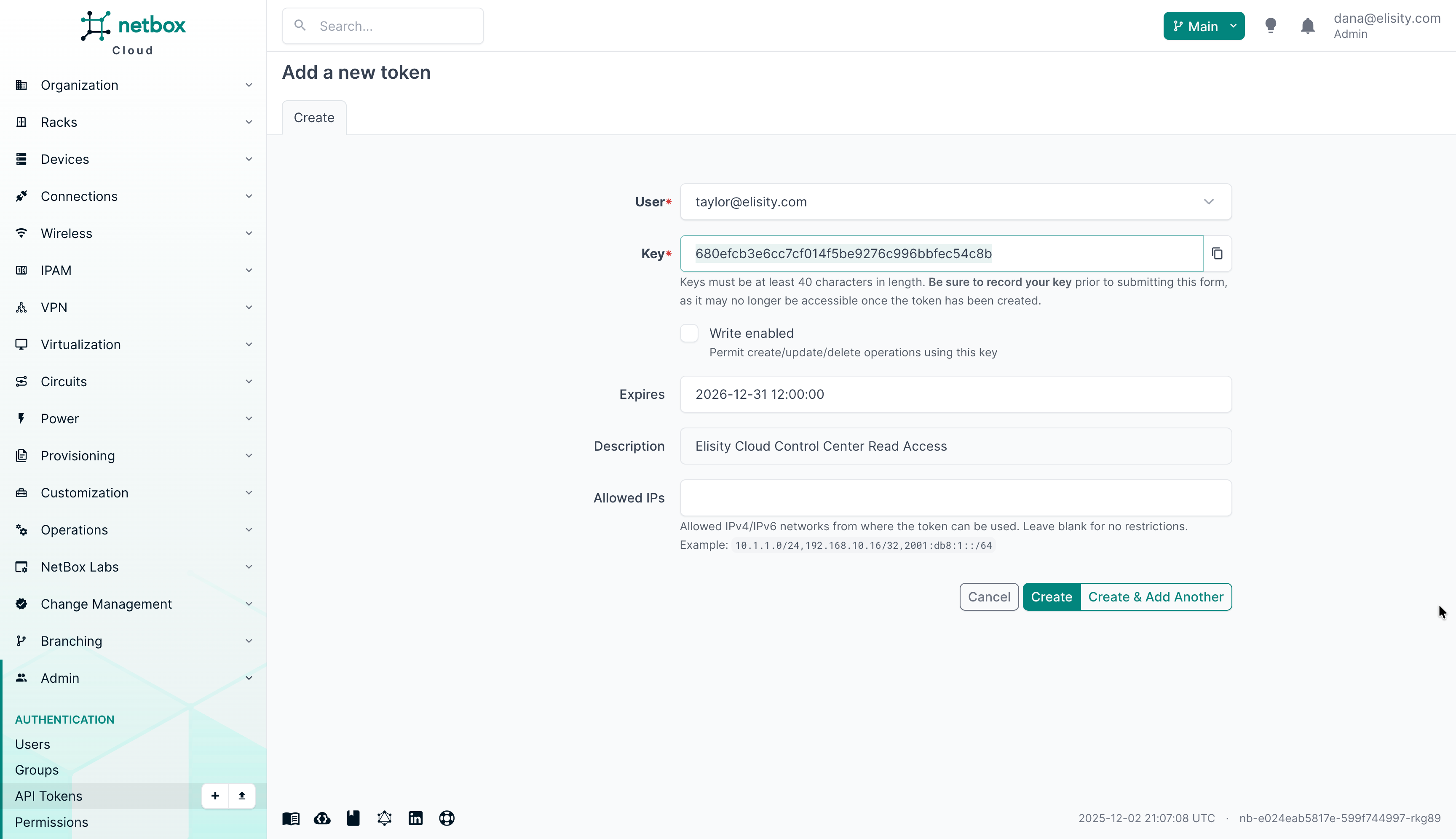The image size is (1456, 839).
Task: Click the support lifebuoy icon in footer
Action: [x=447, y=818]
